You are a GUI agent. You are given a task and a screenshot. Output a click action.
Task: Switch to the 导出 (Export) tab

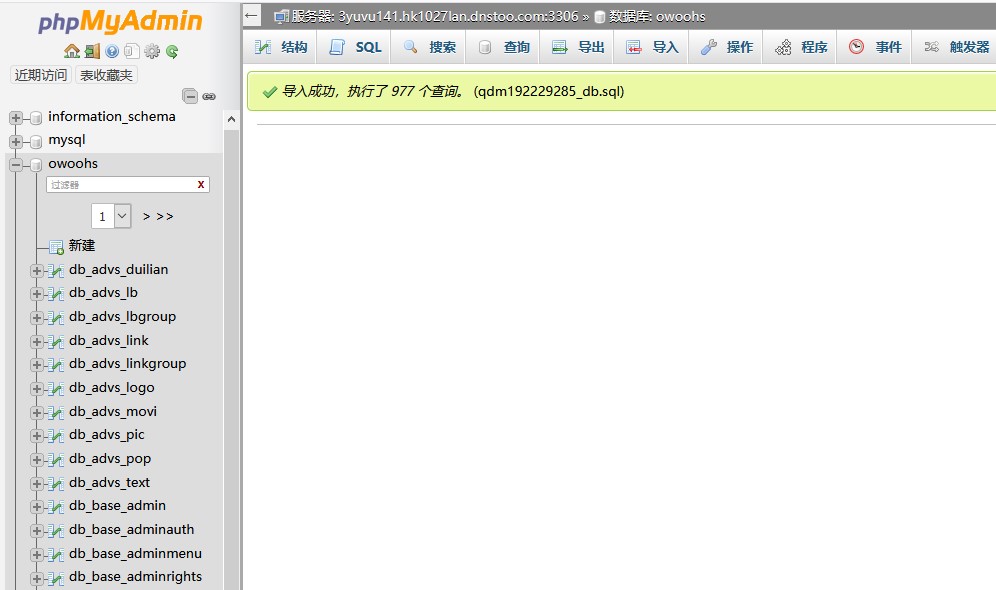coord(579,47)
